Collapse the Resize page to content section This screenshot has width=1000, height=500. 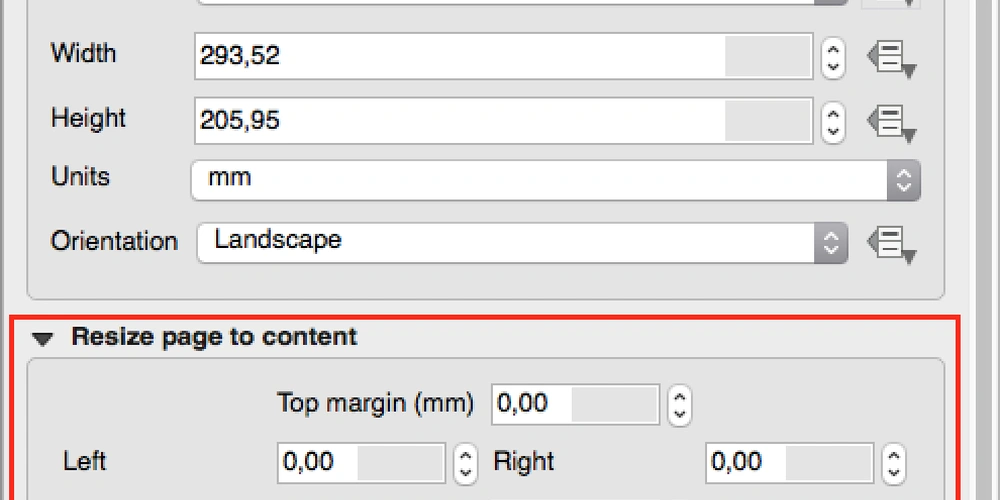click(43, 339)
